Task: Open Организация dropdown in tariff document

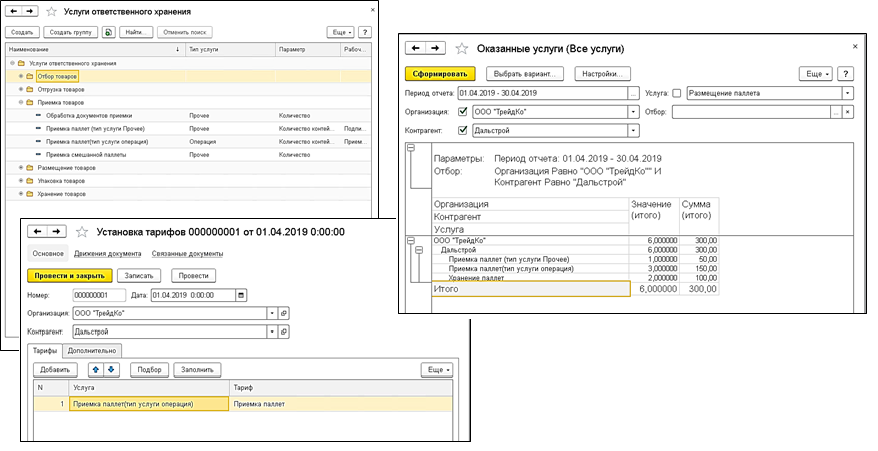Action: tap(273, 314)
